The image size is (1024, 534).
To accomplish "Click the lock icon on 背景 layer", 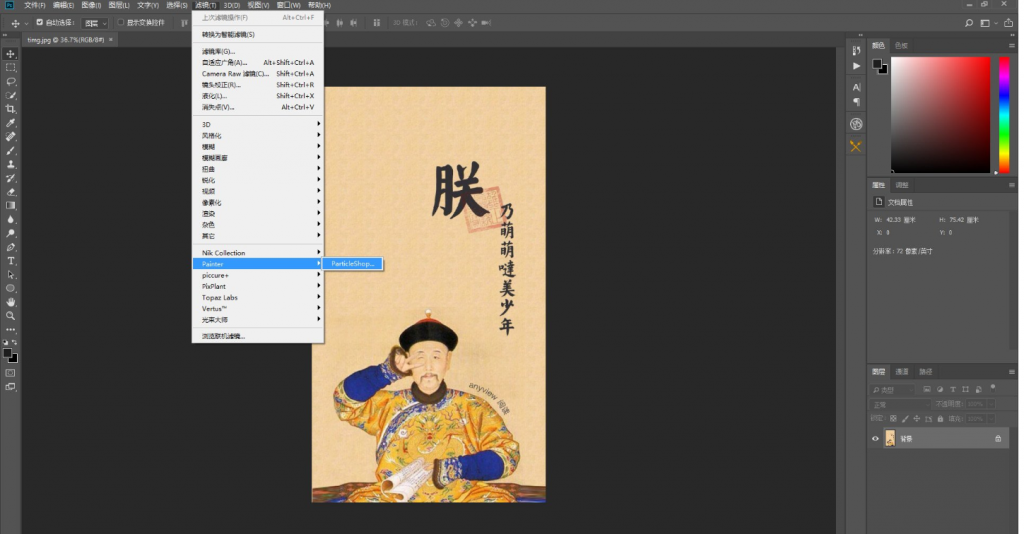I will pyautogui.click(x=997, y=439).
